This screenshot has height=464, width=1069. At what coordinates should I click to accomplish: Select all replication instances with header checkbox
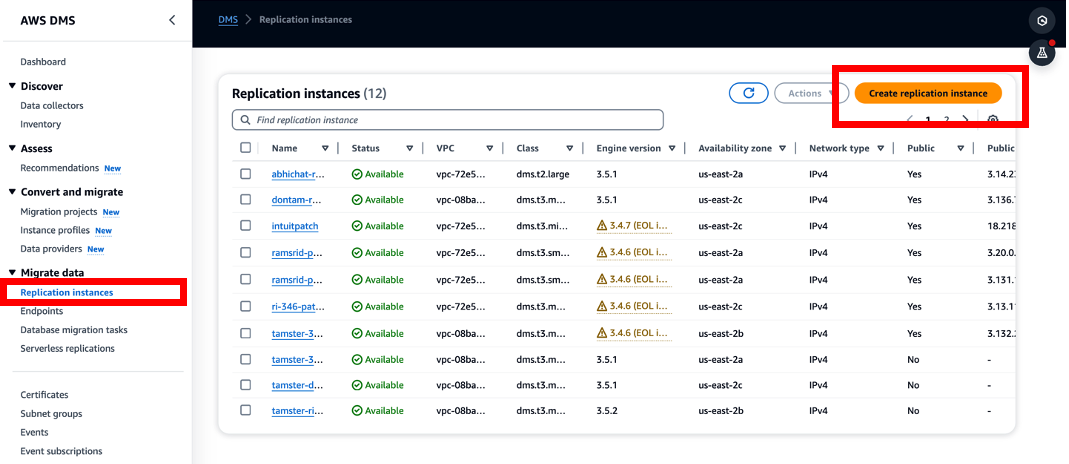(245, 147)
